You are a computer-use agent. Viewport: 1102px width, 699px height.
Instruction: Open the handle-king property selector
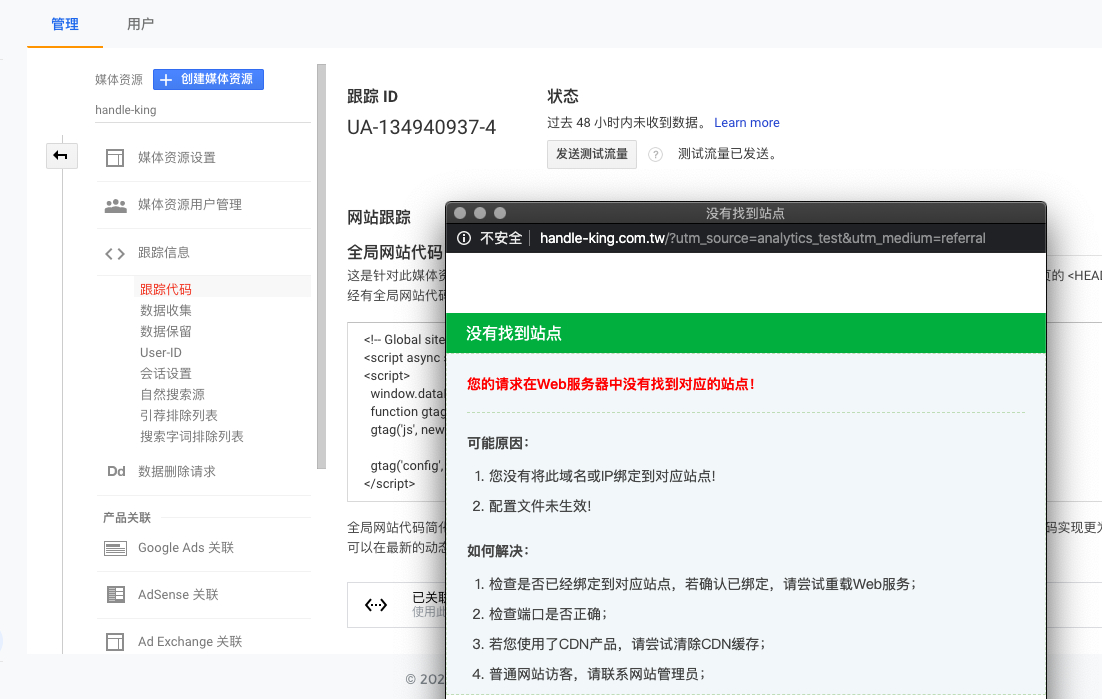(x=126, y=110)
